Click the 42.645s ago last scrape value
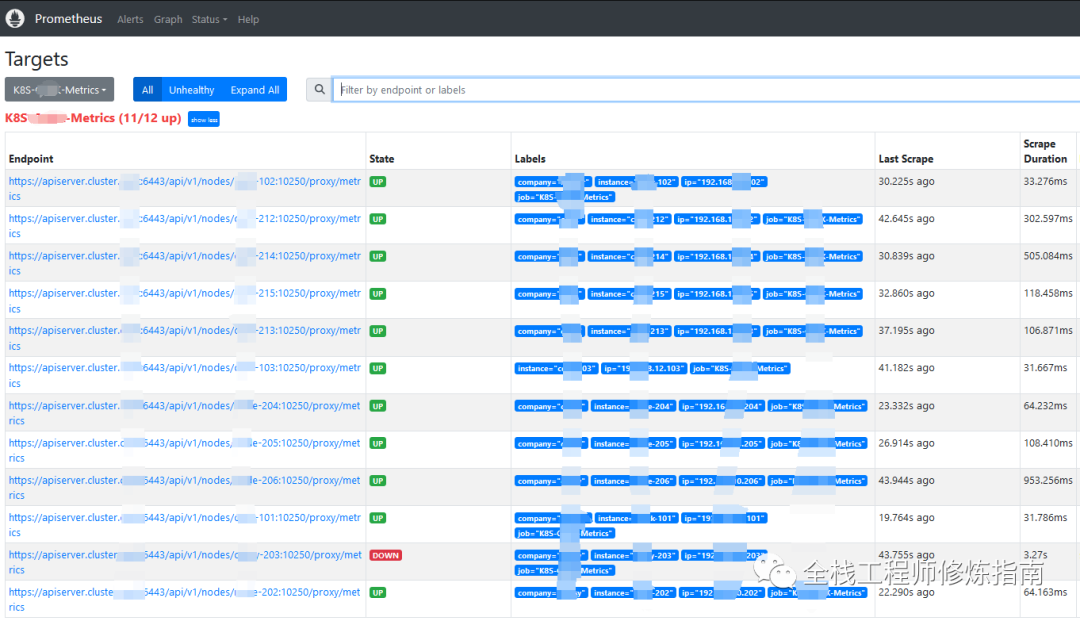Image resolution: width=1080 pixels, height=621 pixels. tap(906, 218)
